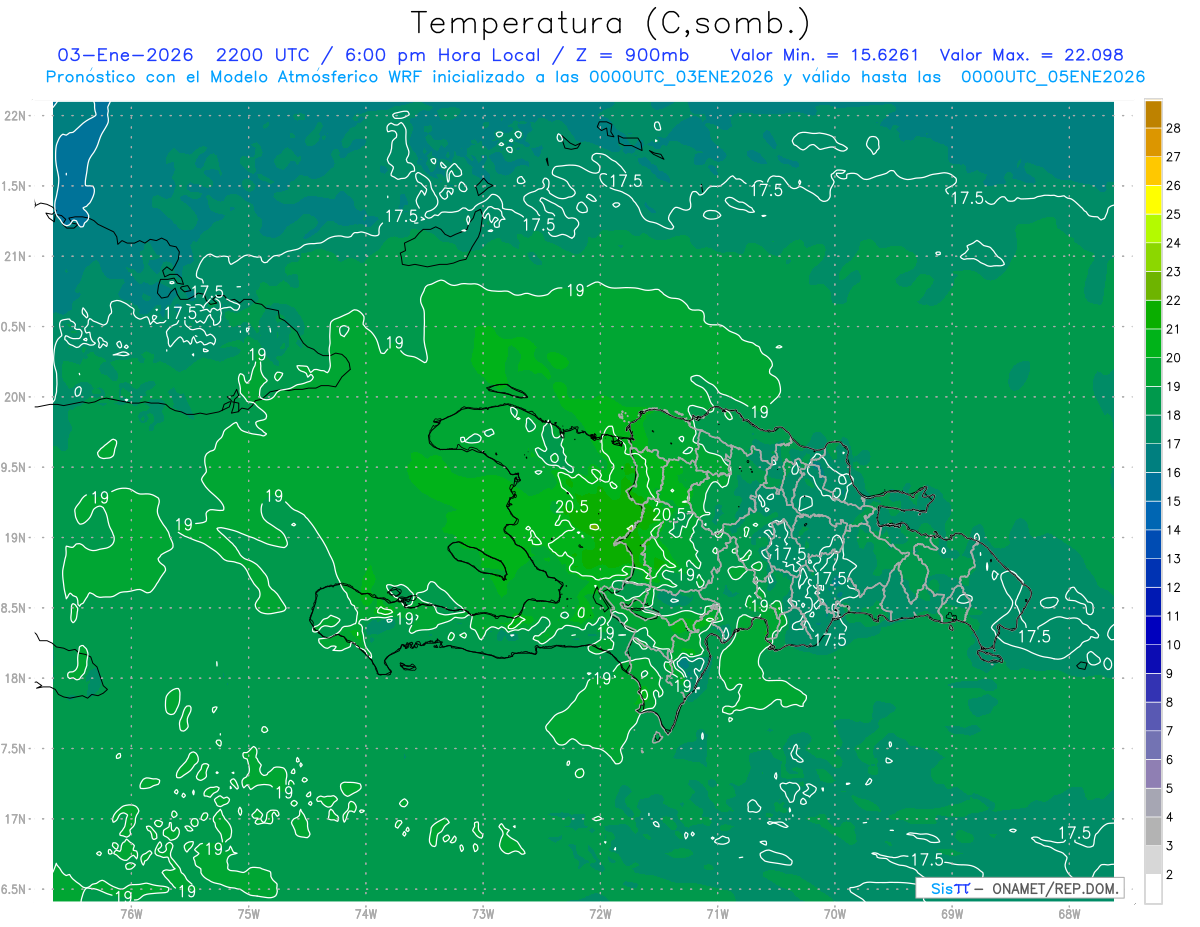Click the purple legend swatch between 5 and 6
The height and width of the screenshot is (927, 1200).
[x=1154, y=773]
